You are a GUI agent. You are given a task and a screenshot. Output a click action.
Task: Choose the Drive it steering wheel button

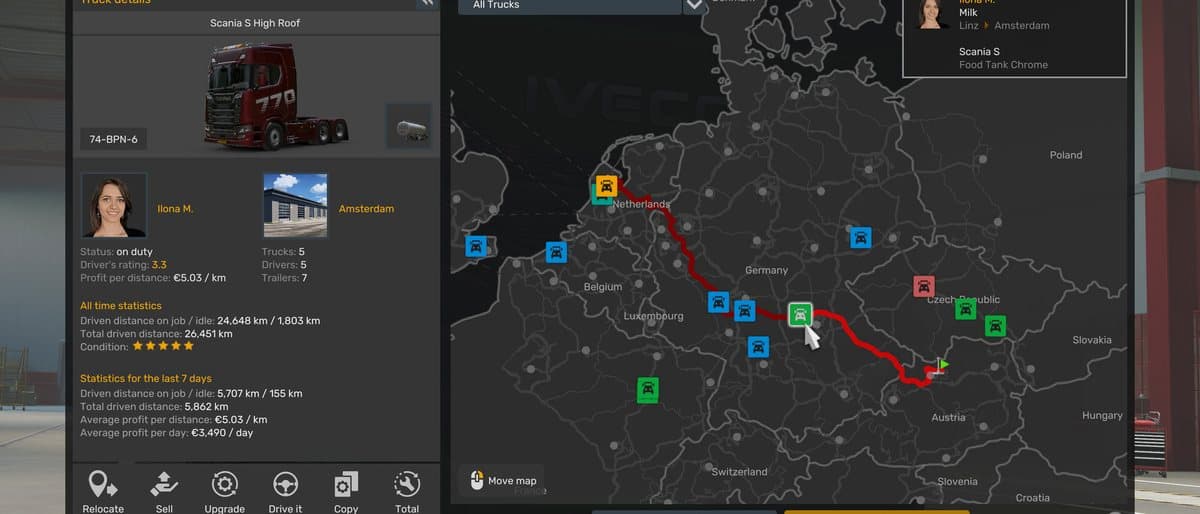click(x=285, y=492)
